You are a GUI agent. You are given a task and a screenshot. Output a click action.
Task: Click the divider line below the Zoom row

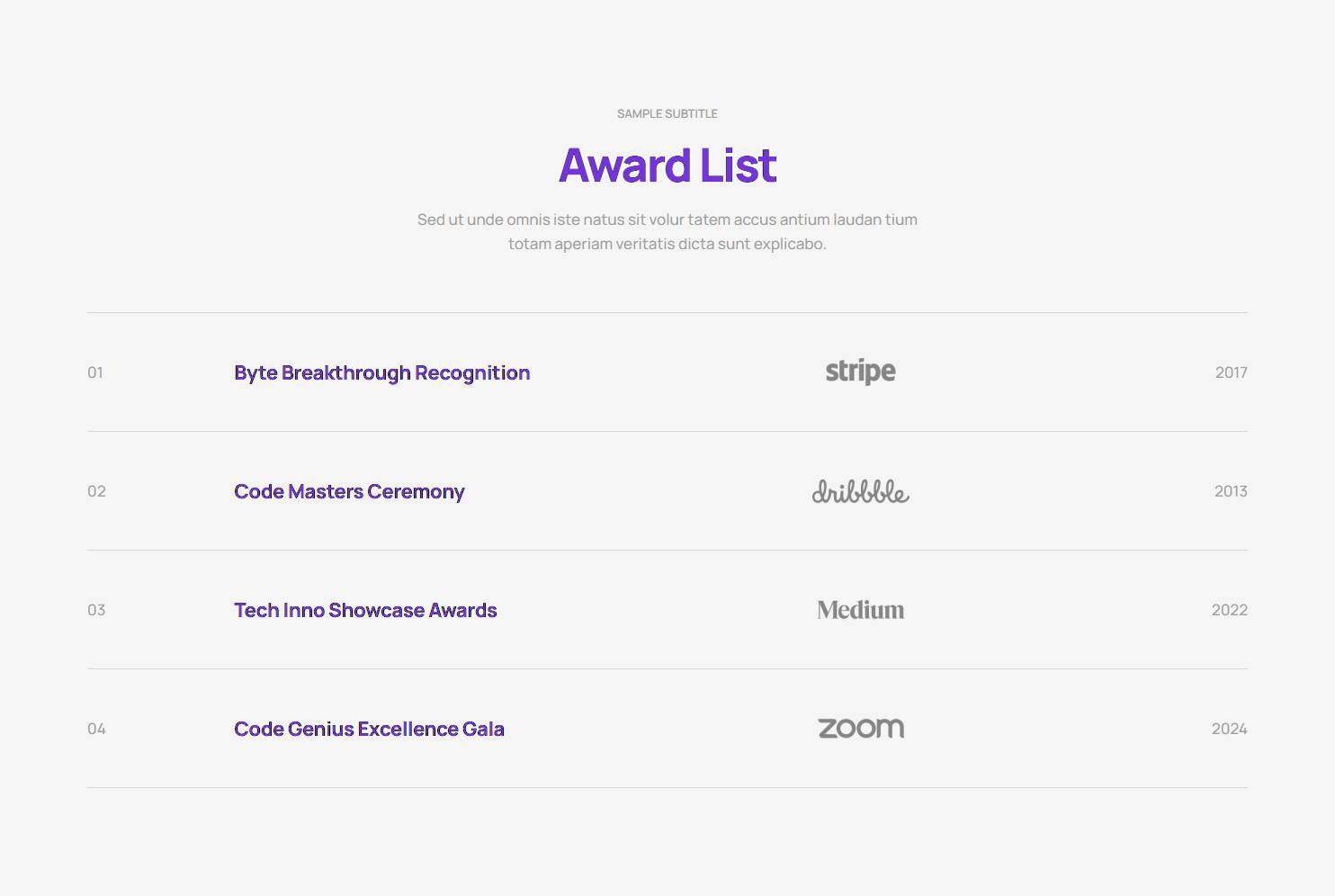tap(667, 788)
